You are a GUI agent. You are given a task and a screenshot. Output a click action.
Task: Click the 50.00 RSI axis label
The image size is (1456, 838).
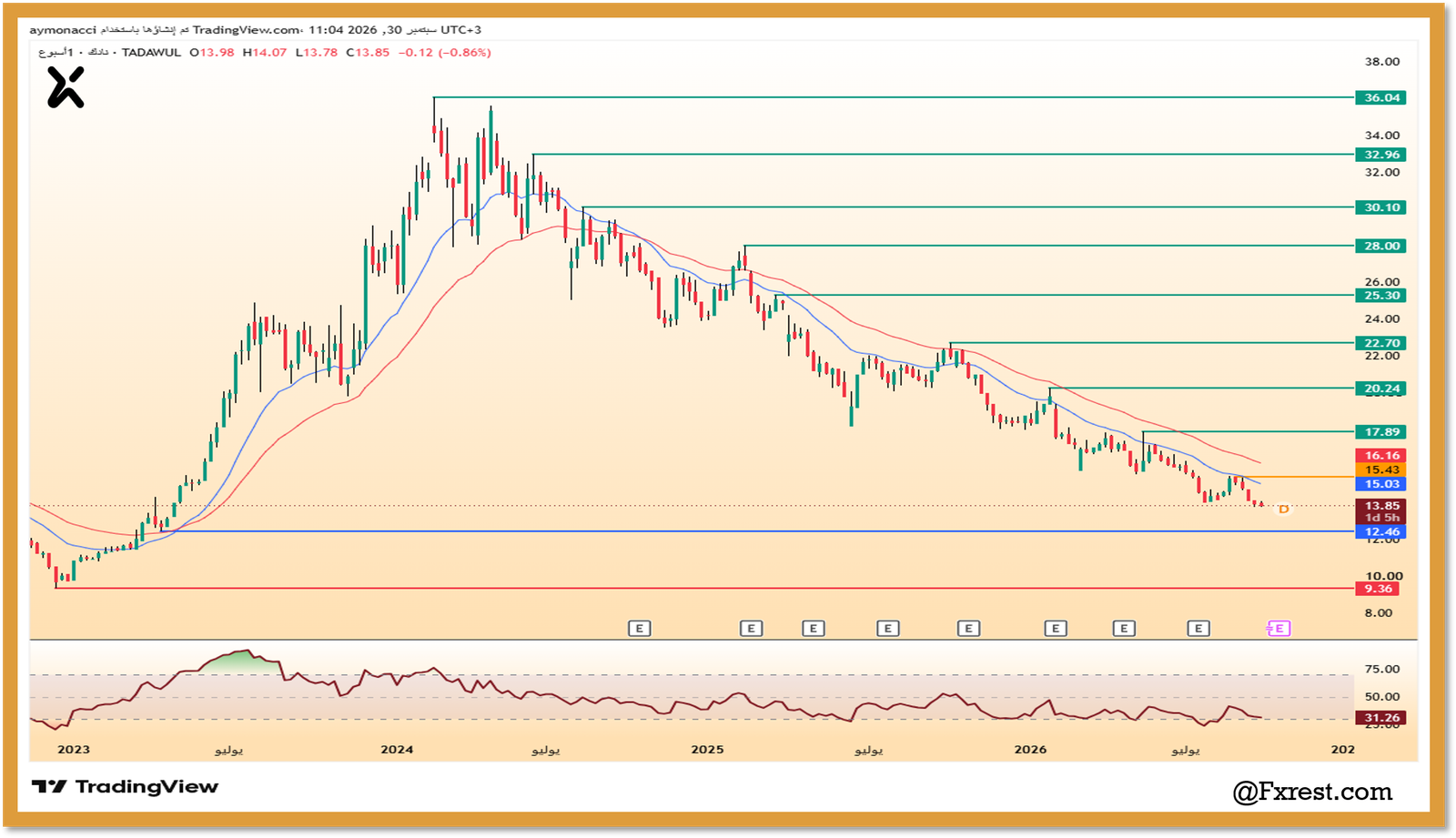pyautogui.click(x=1382, y=697)
